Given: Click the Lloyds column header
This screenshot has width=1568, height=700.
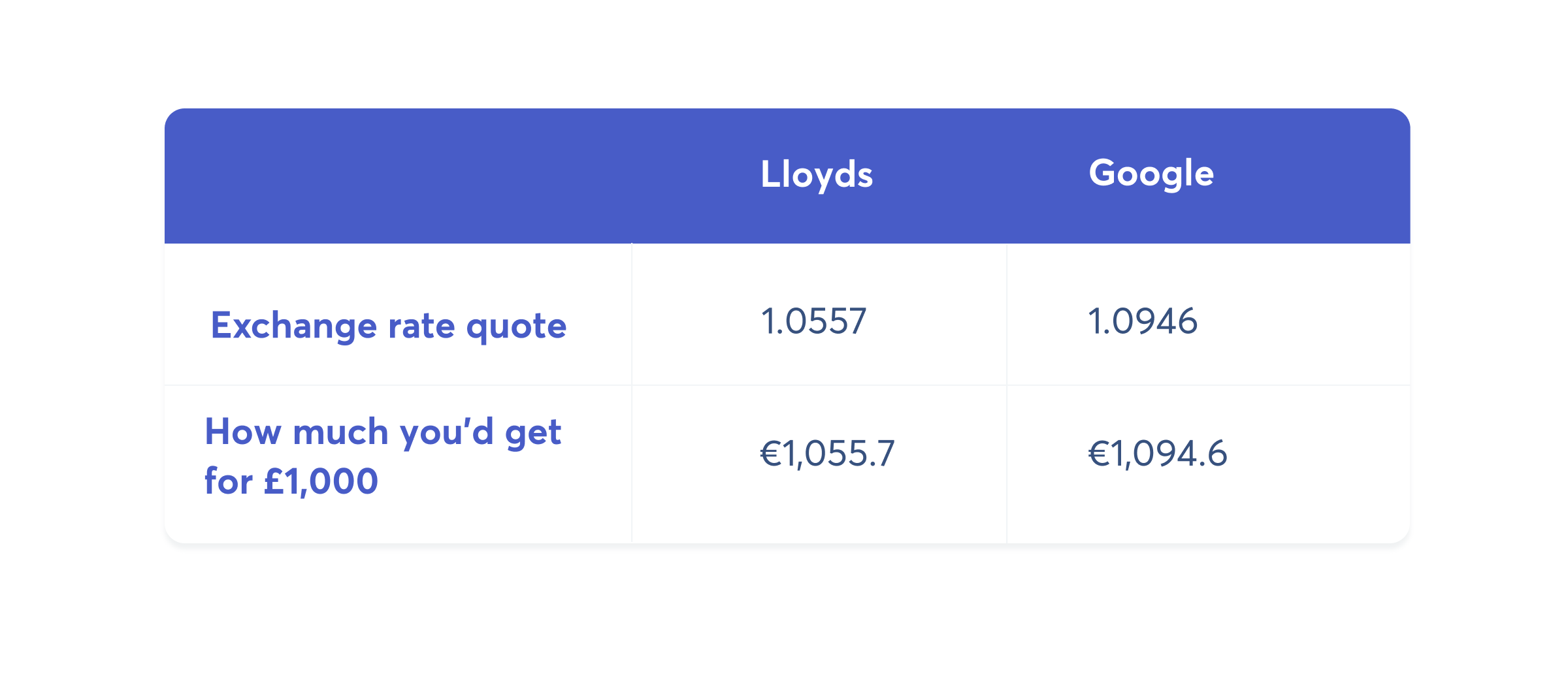Looking at the screenshot, I should click(816, 174).
